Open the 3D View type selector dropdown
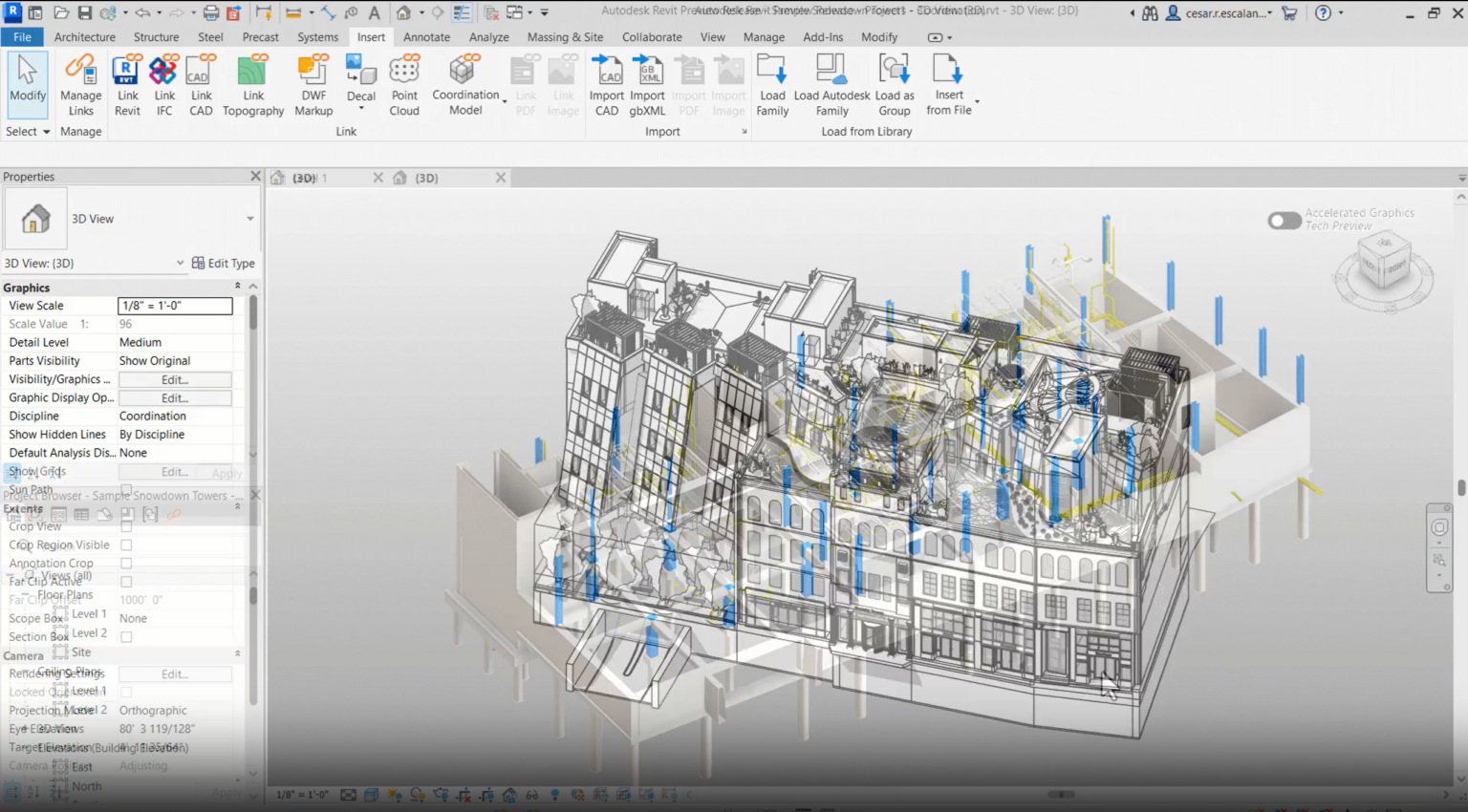 point(249,219)
